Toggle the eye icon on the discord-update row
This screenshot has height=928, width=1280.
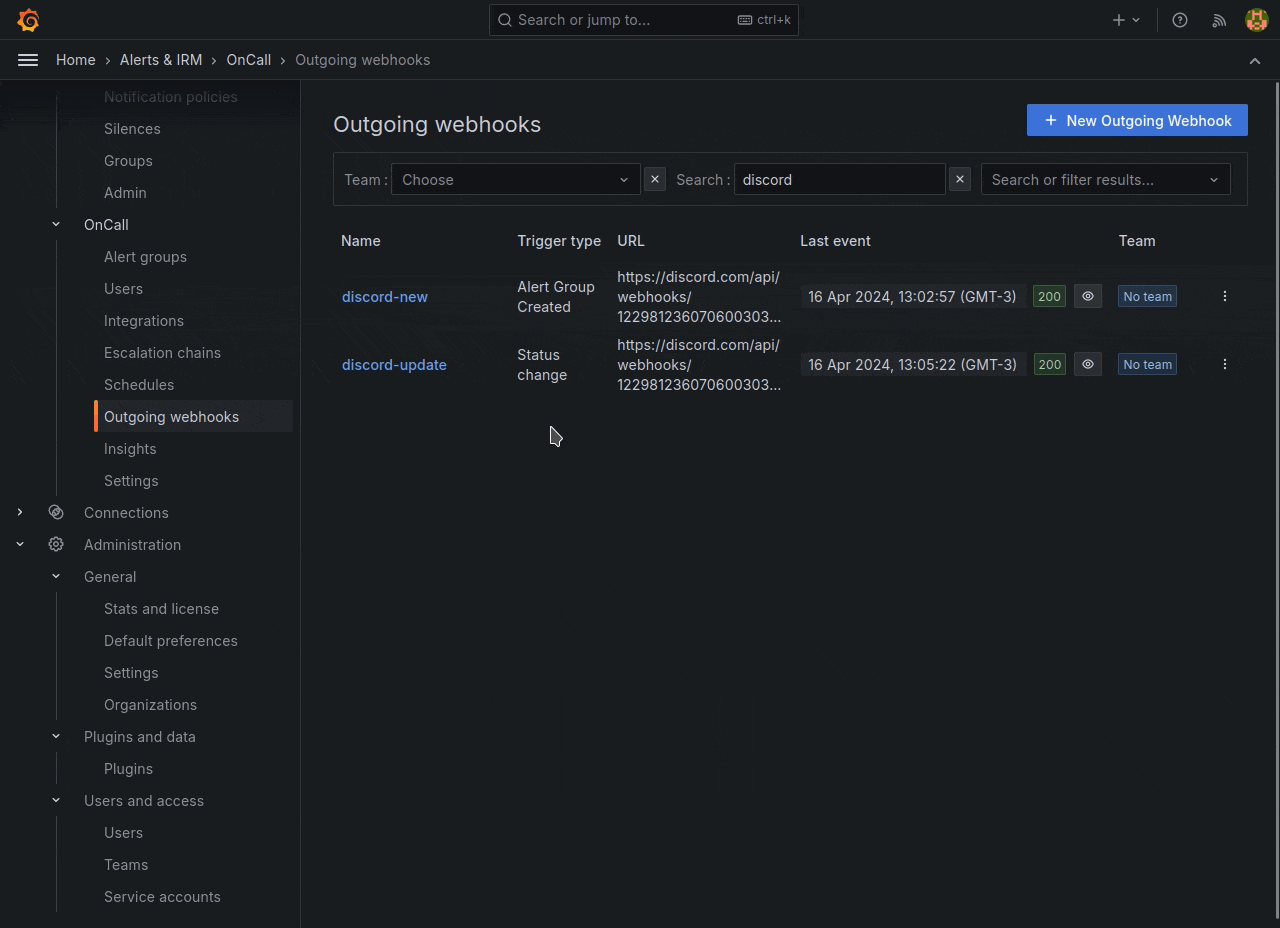click(x=1087, y=364)
